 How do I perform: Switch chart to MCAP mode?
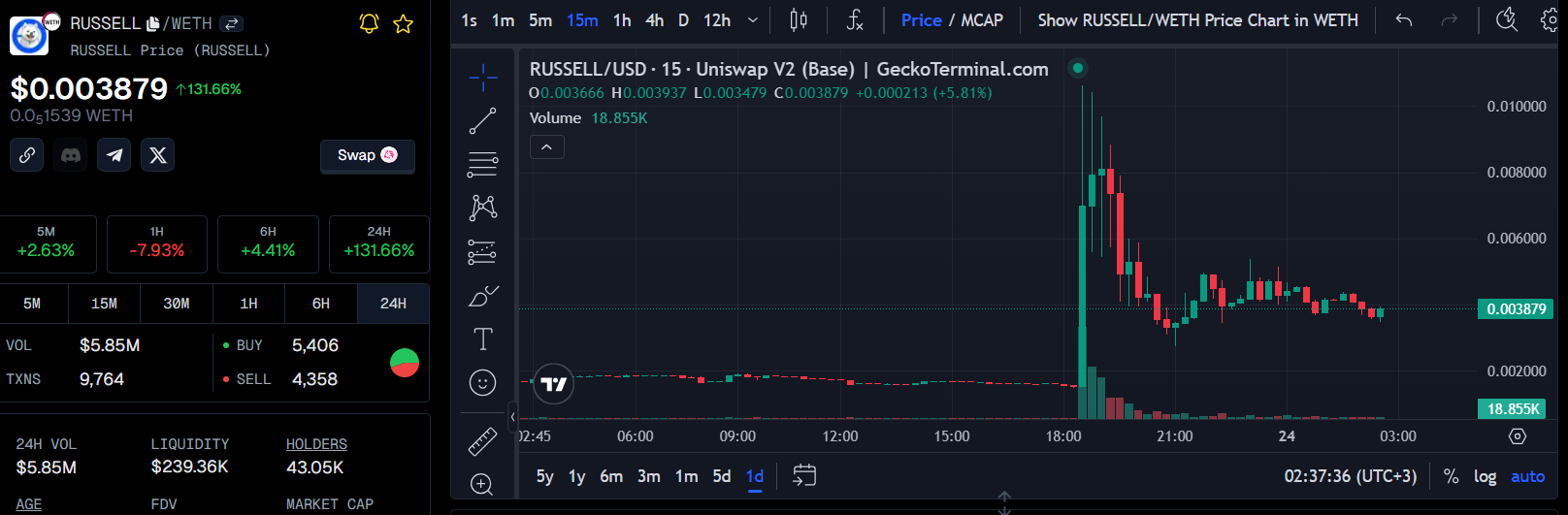pos(982,20)
